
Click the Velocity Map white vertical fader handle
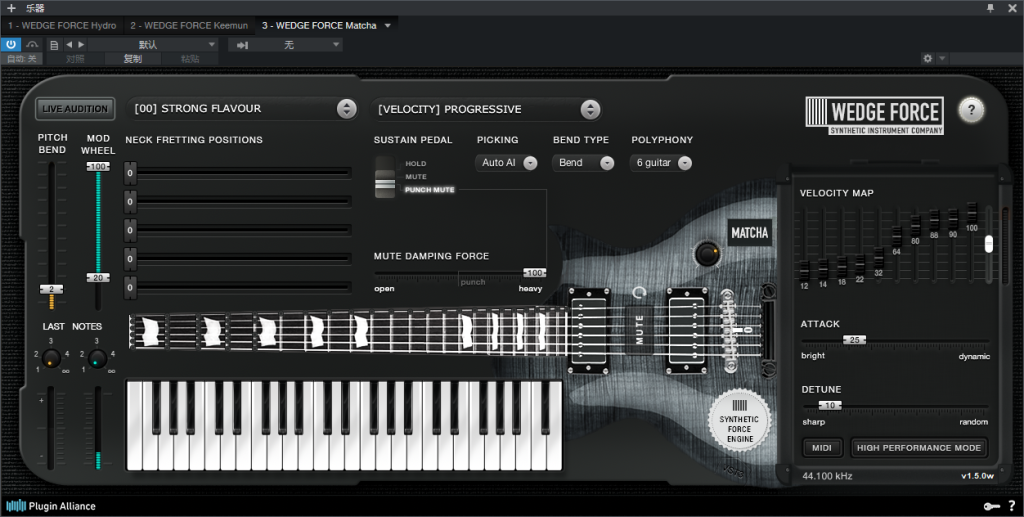(x=989, y=244)
